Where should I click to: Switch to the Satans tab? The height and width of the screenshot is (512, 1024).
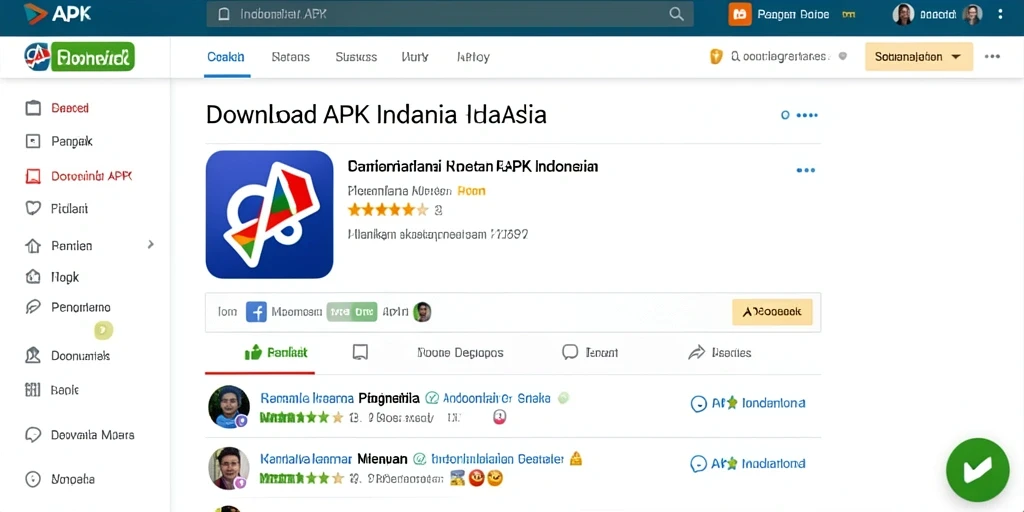[x=291, y=57]
